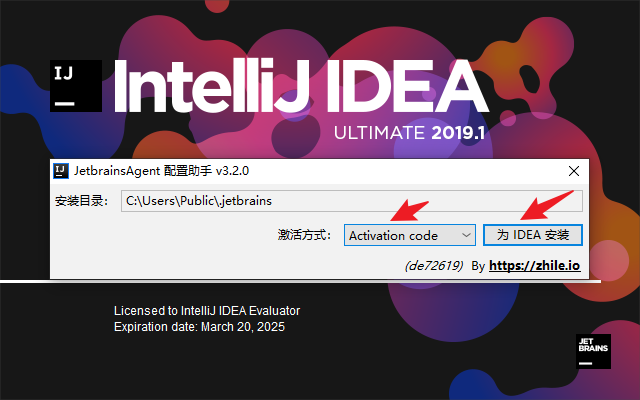Open the Activation code dropdown
The width and height of the screenshot is (640, 400).
409,236
